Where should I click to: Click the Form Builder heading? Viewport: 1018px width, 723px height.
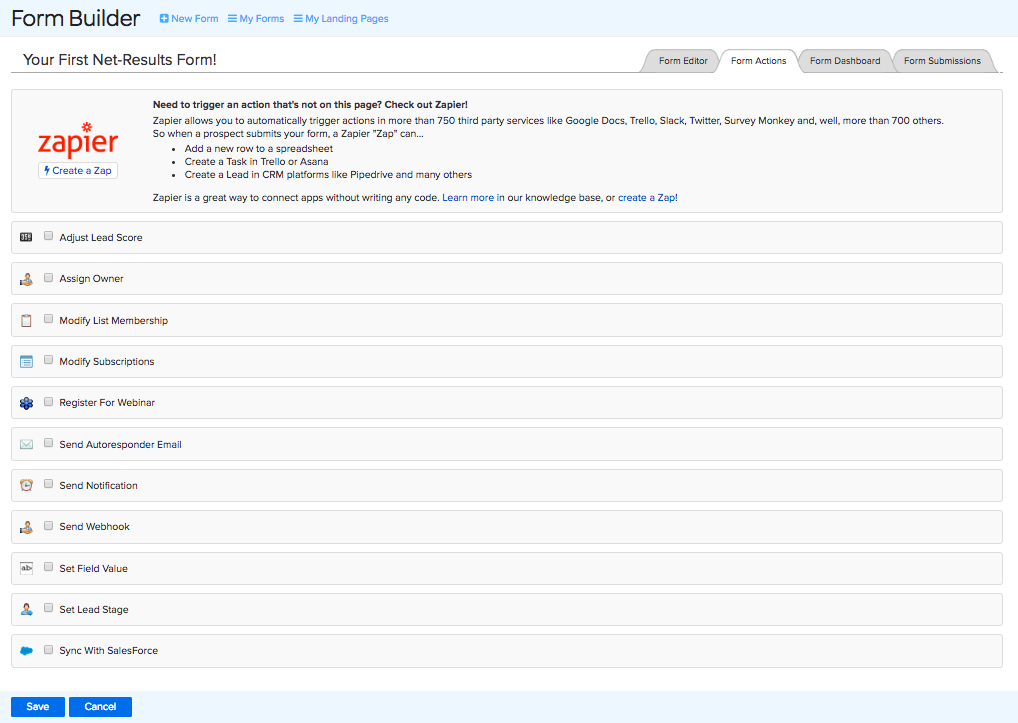click(75, 18)
